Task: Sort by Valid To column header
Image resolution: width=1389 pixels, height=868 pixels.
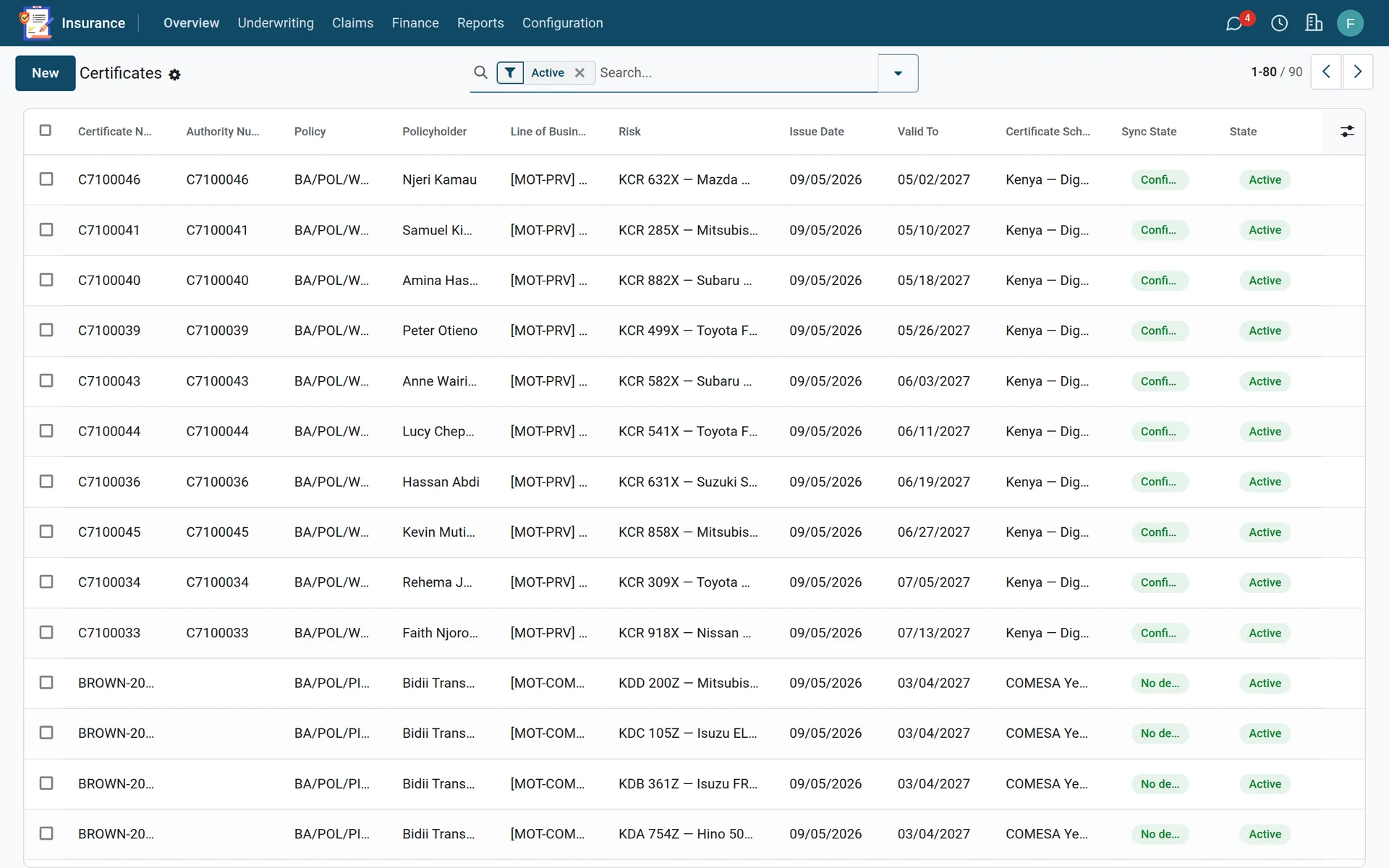Action: point(917,132)
